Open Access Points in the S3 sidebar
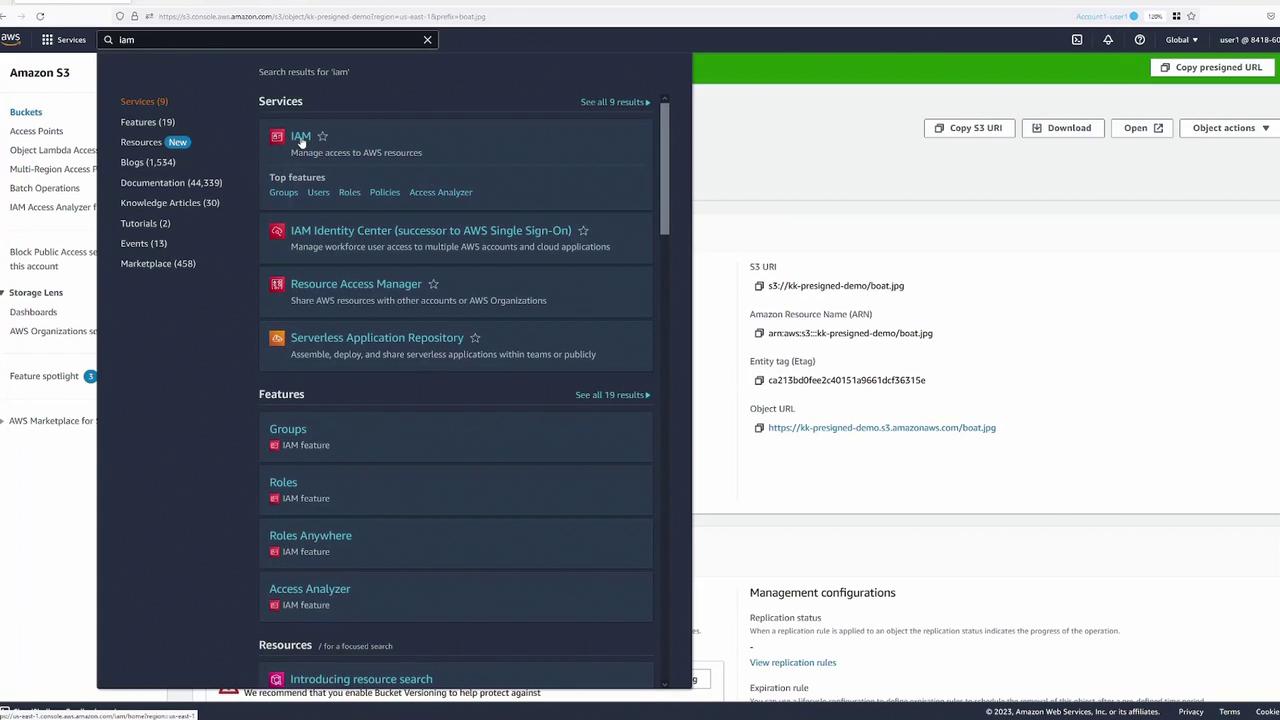The width and height of the screenshot is (1280, 720). point(36,131)
